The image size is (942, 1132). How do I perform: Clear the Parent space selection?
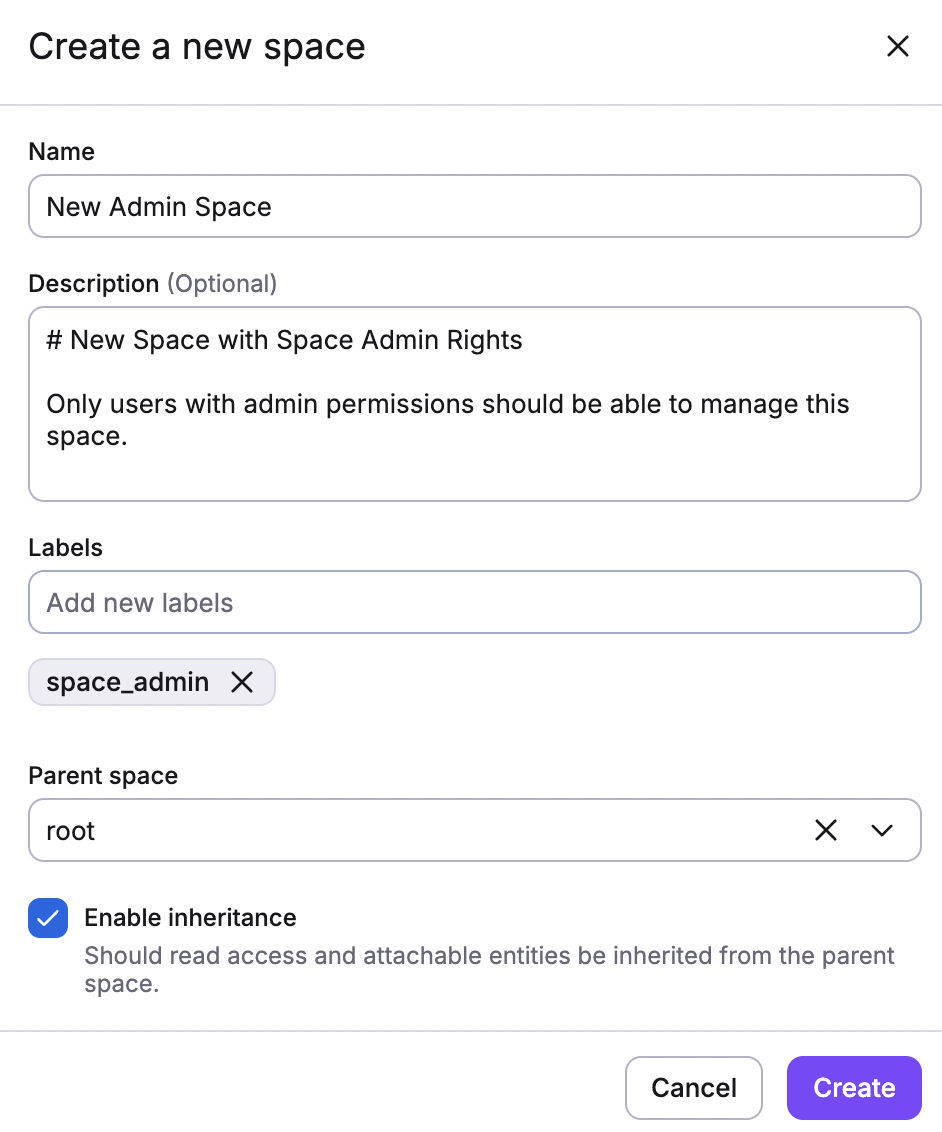825,830
